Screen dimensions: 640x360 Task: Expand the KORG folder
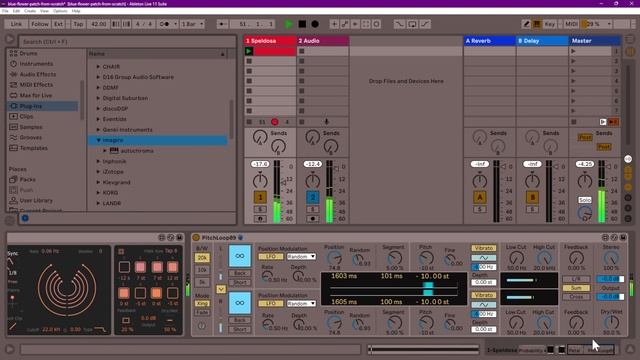tap(98, 193)
